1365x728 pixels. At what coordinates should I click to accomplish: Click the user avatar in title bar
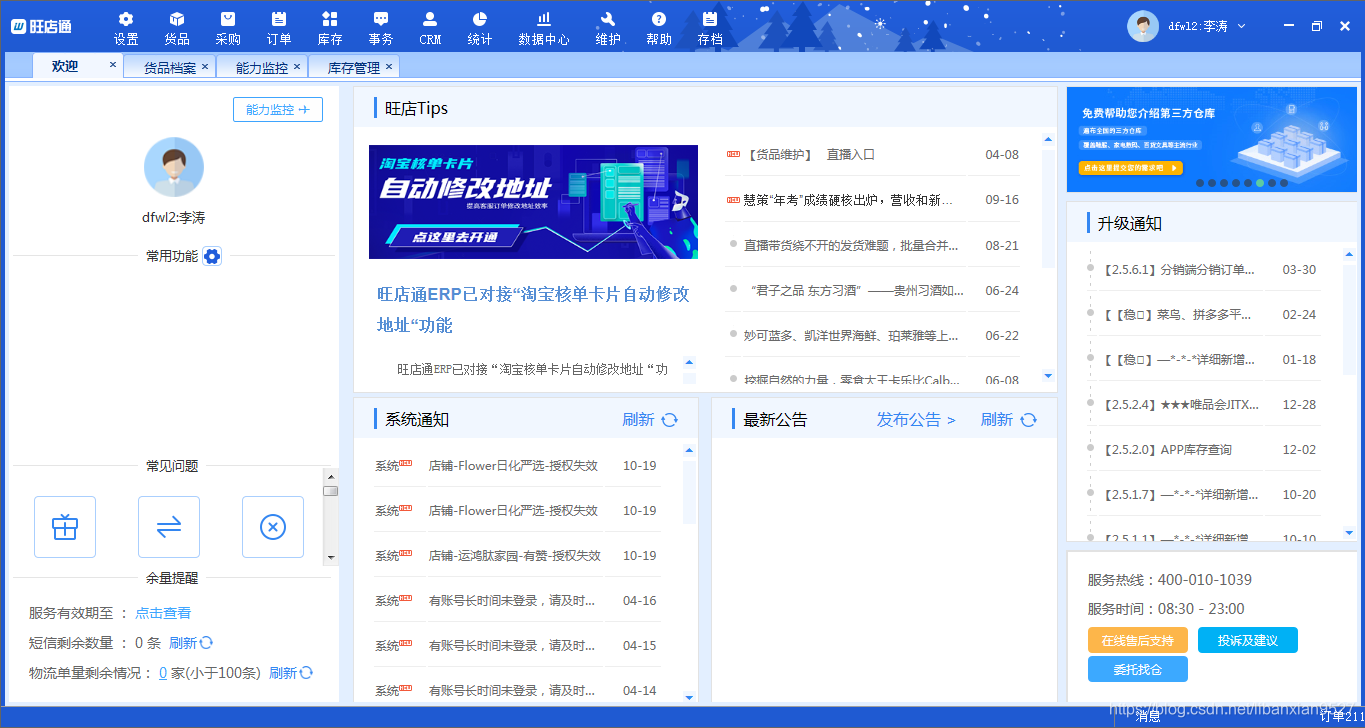point(1143,26)
